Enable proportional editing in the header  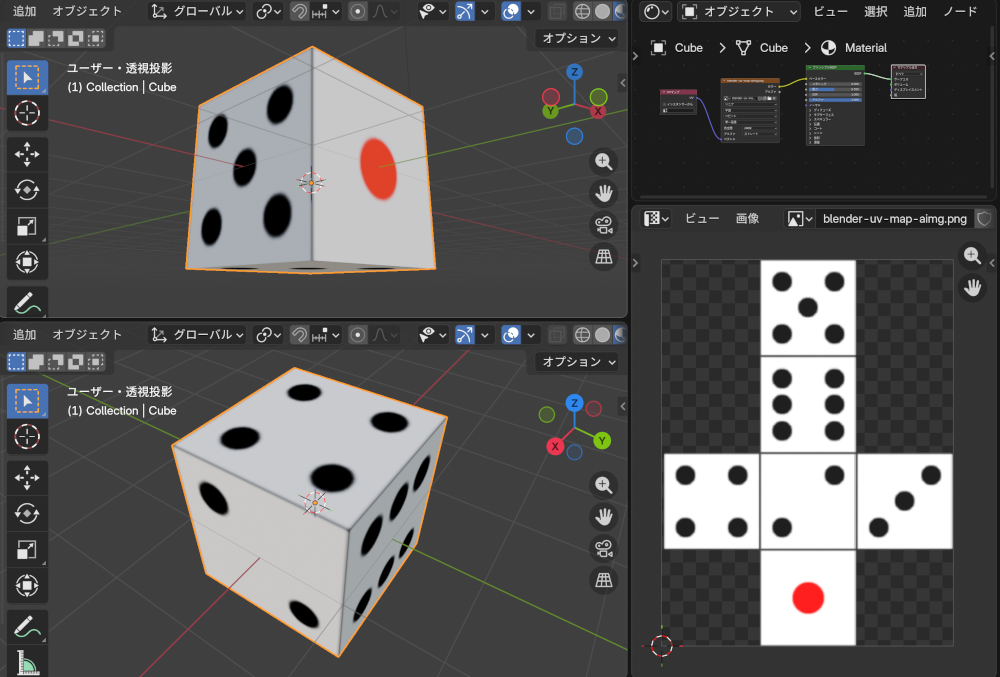click(357, 11)
